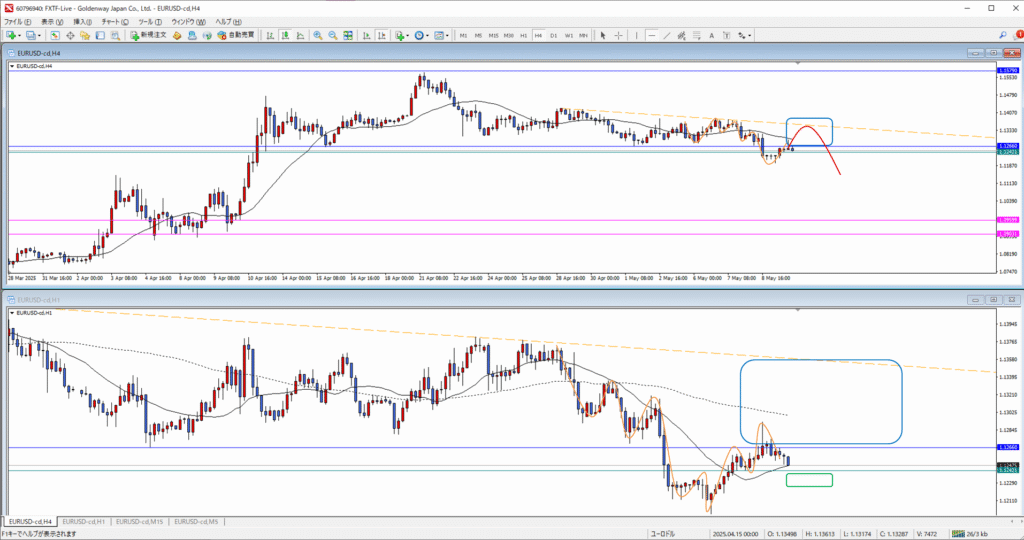Image resolution: width=1024 pixels, height=540 pixels.
Task: Toggle the 自動売買 auto trading button
Action: 236,35
